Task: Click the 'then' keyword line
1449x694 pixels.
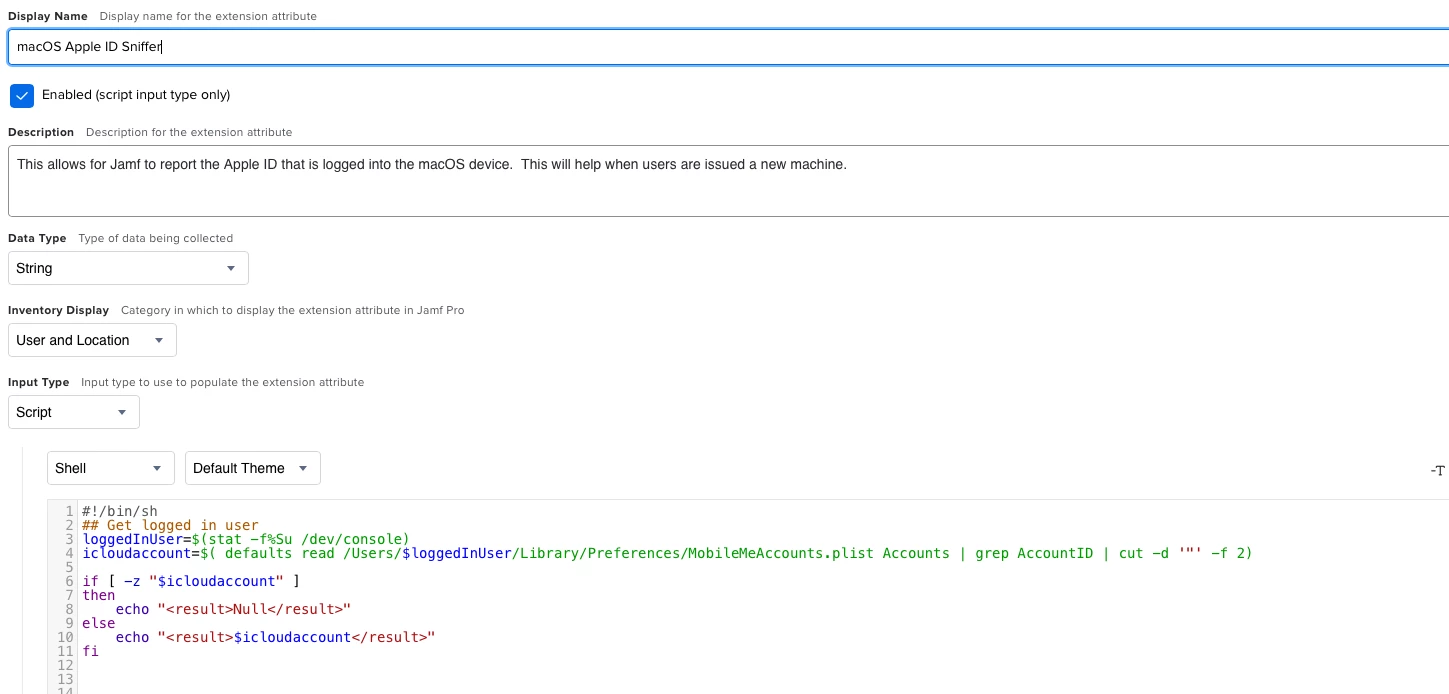Action: pyautogui.click(x=99, y=595)
